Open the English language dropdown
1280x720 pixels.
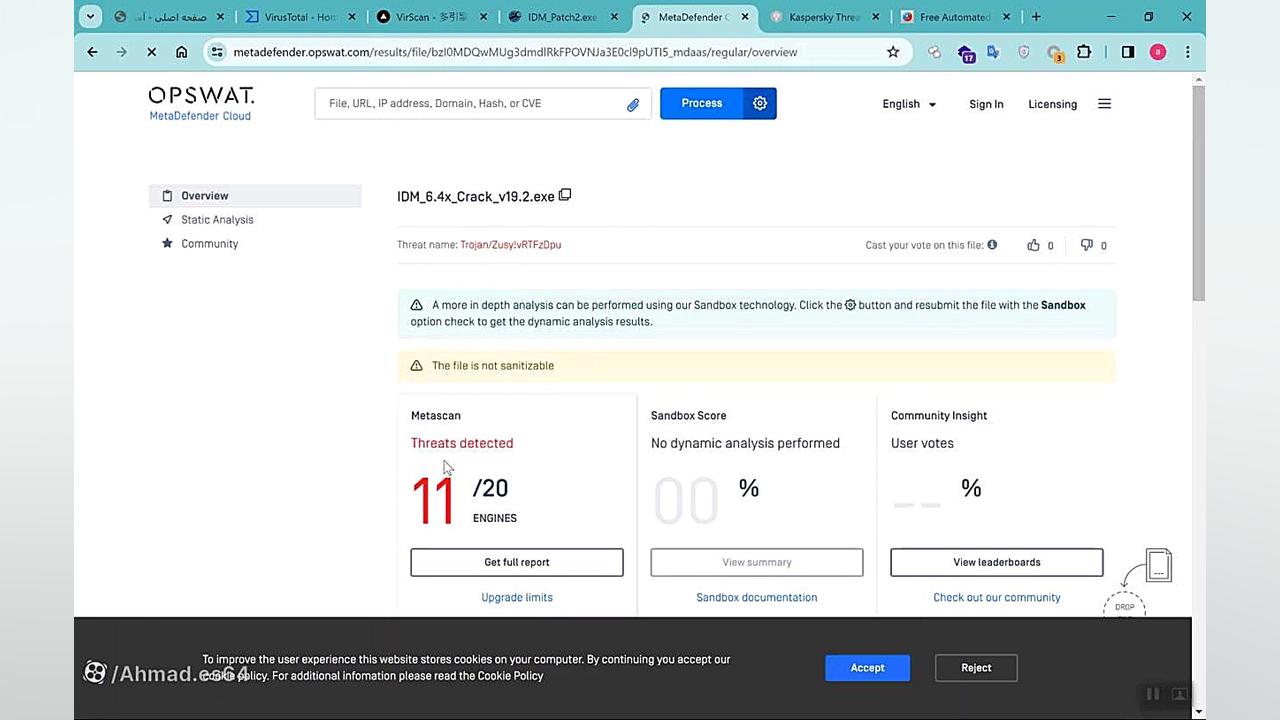coord(909,104)
